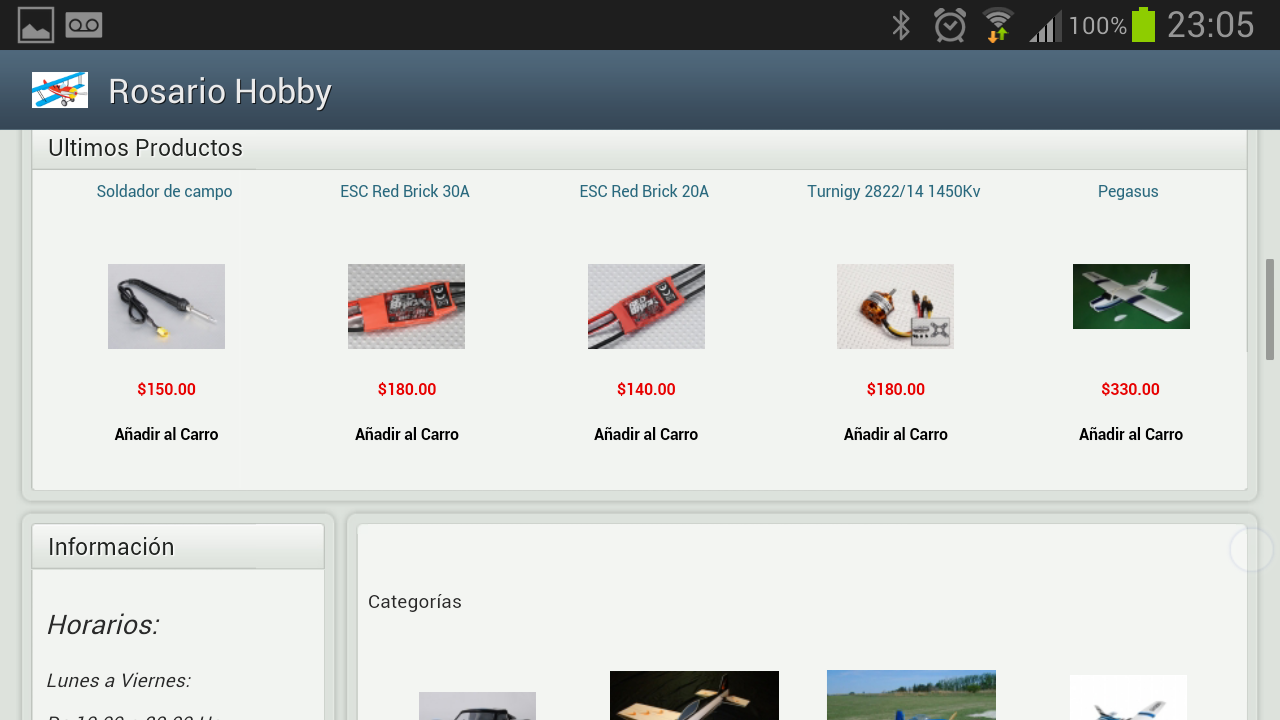Open the ESC Red Brick 30A link
Screen dimensions: 1280x720
(405, 191)
